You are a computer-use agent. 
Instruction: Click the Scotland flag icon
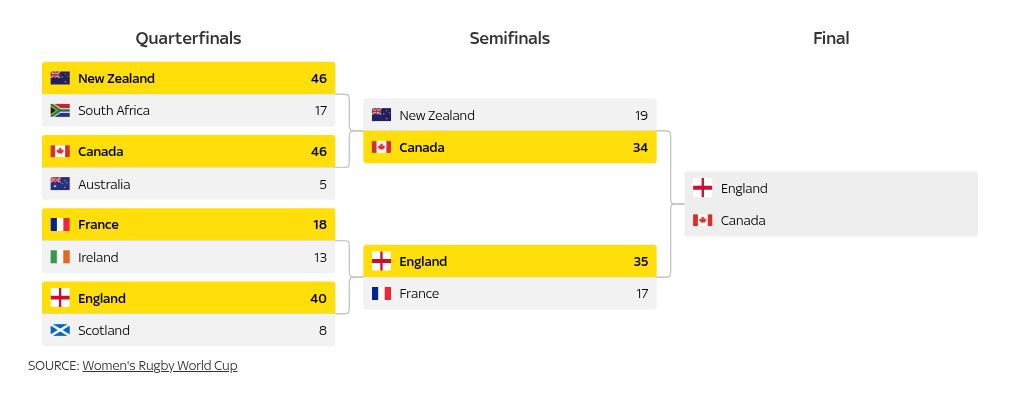pyautogui.click(x=60, y=330)
